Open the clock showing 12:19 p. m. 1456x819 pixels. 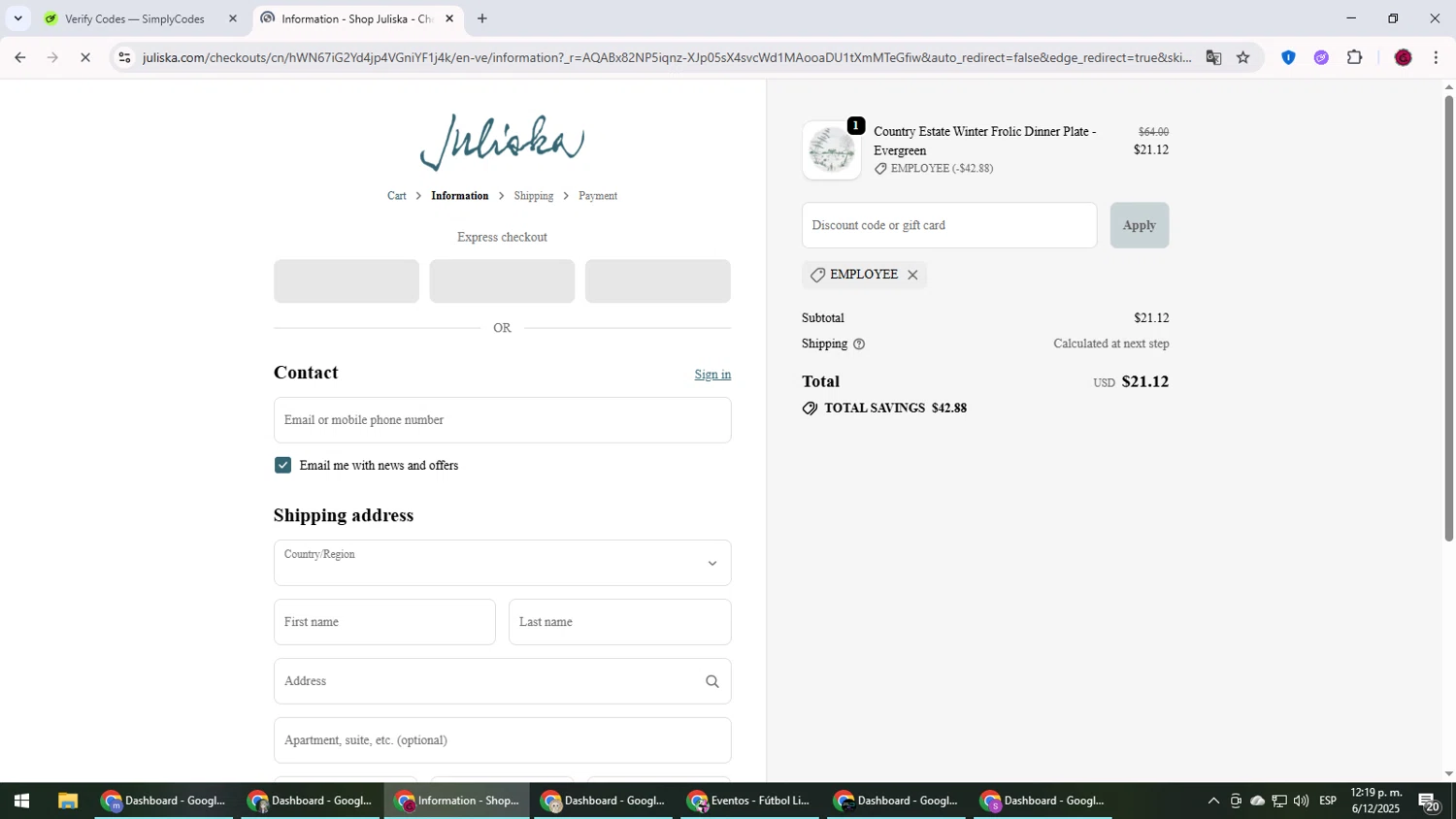coord(1376,801)
